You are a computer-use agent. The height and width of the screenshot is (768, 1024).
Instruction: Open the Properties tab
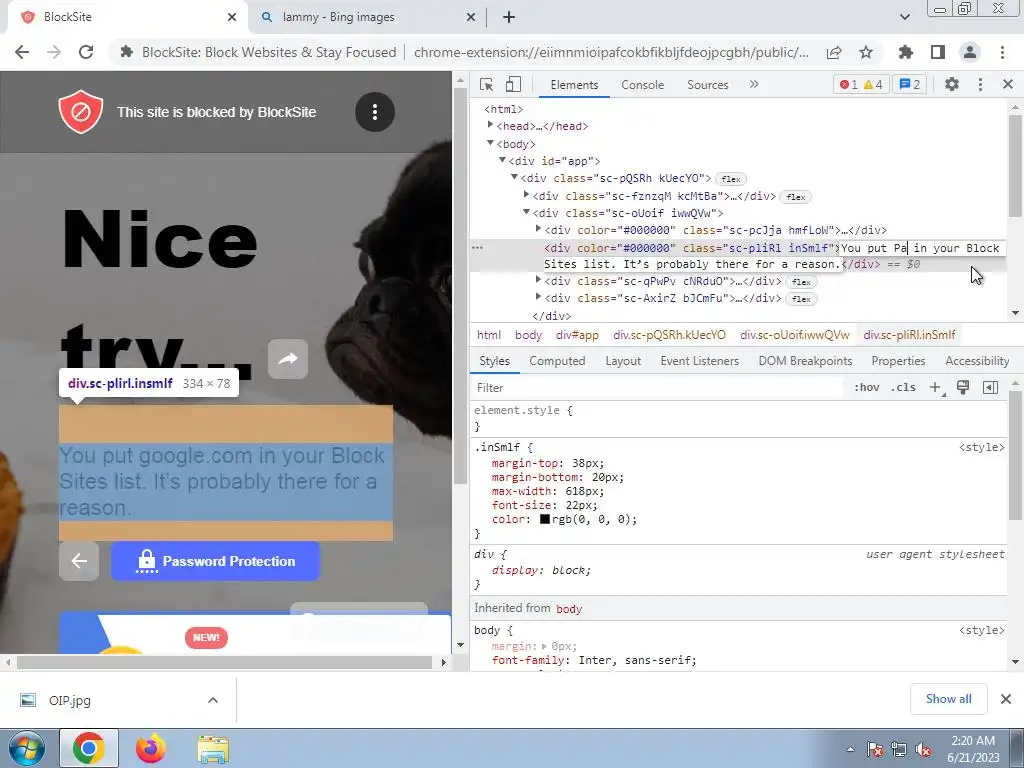coord(898,361)
